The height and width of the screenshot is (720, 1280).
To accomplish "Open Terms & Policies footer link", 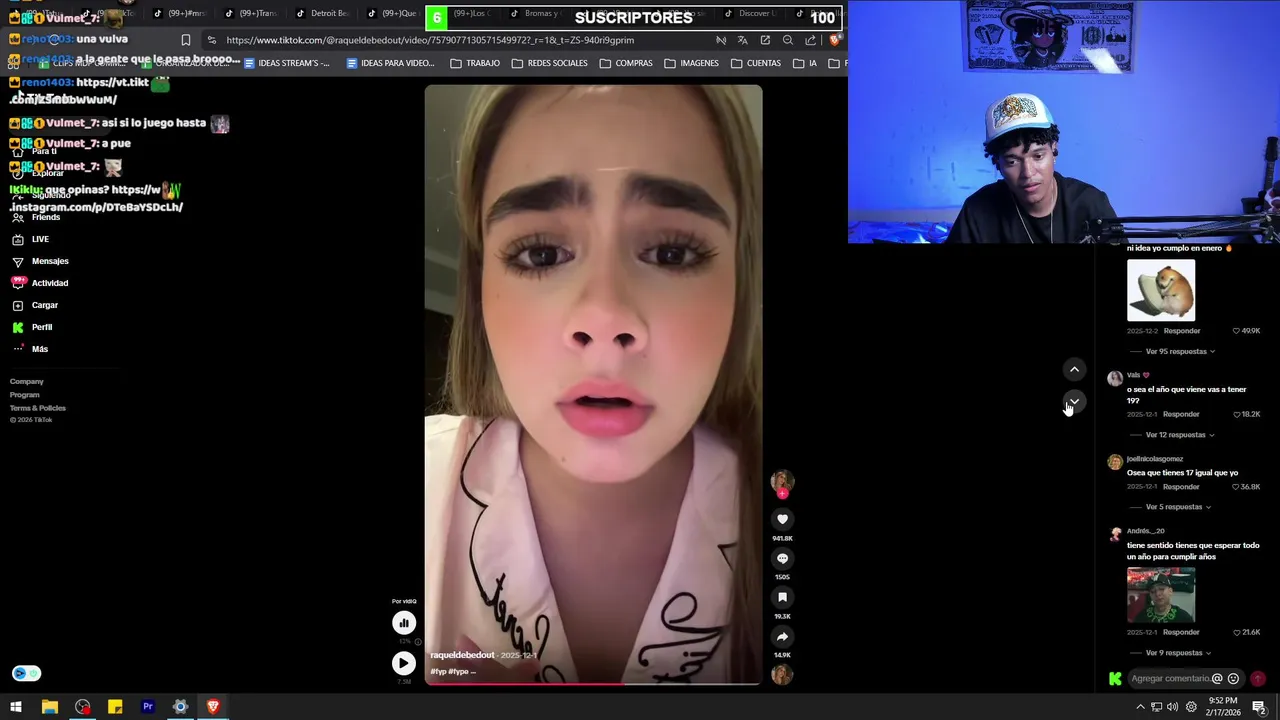I will [x=38, y=408].
